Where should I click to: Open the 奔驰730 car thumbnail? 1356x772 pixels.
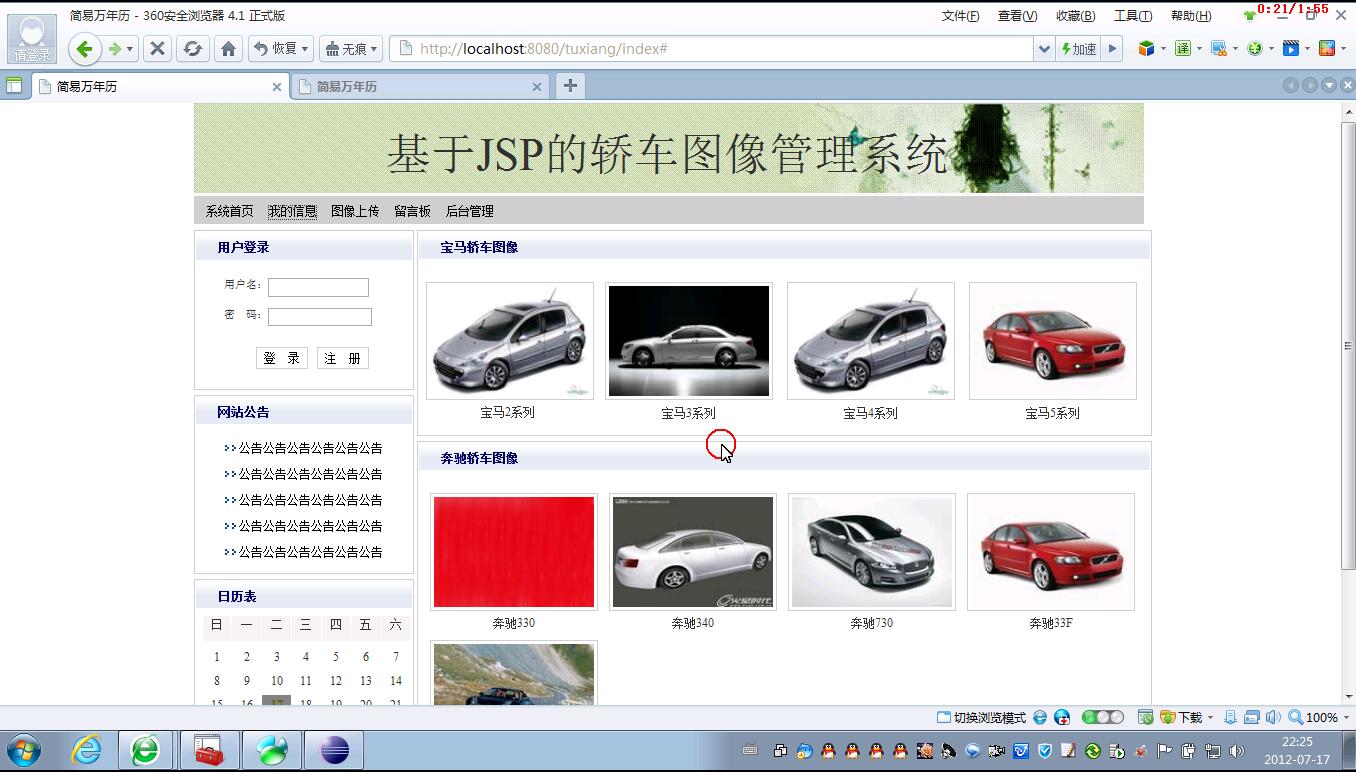pyautogui.click(x=872, y=552)
